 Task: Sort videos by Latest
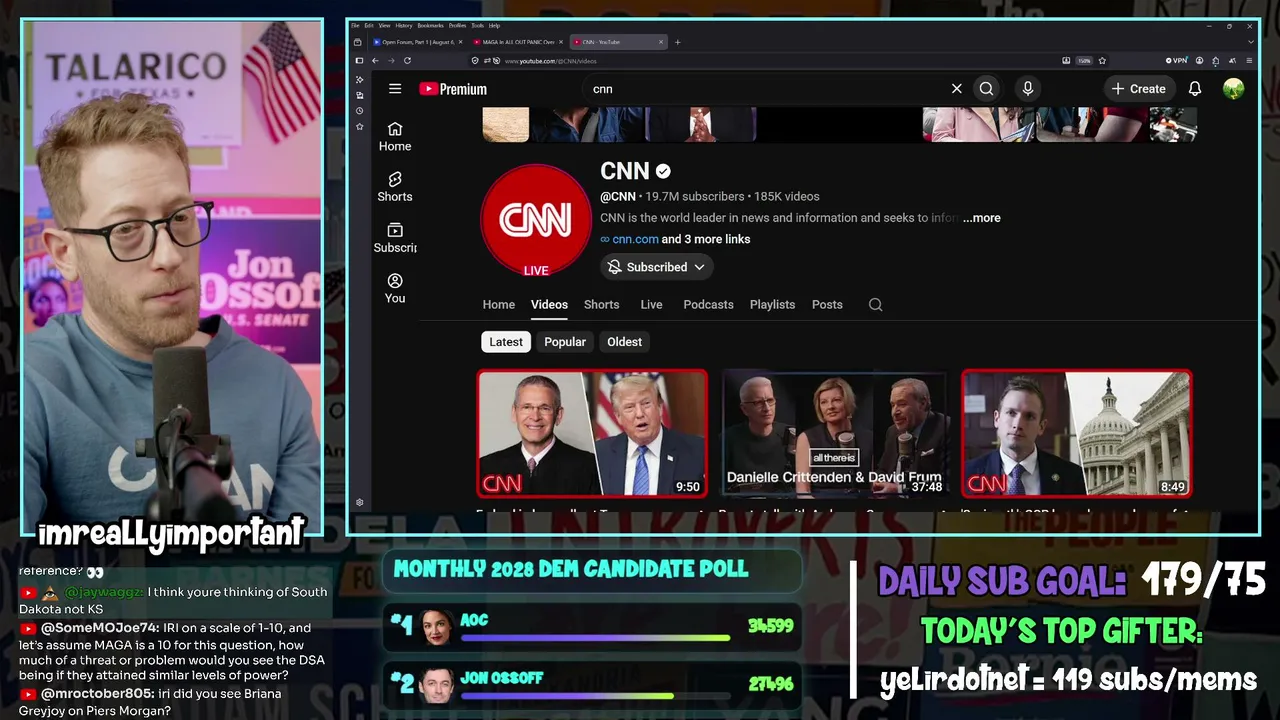point(506,342)
